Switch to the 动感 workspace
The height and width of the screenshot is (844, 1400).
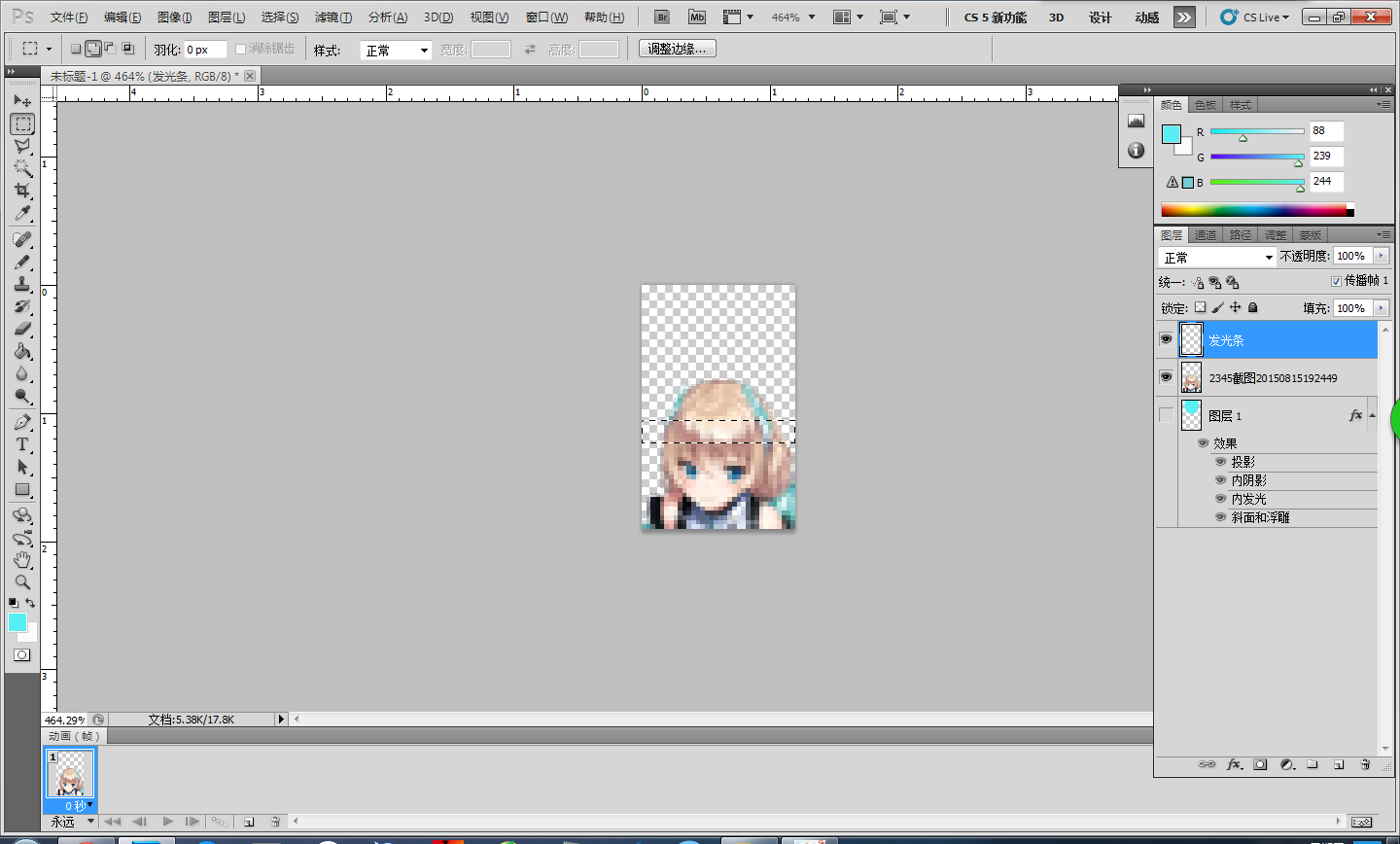[1147, 18]
